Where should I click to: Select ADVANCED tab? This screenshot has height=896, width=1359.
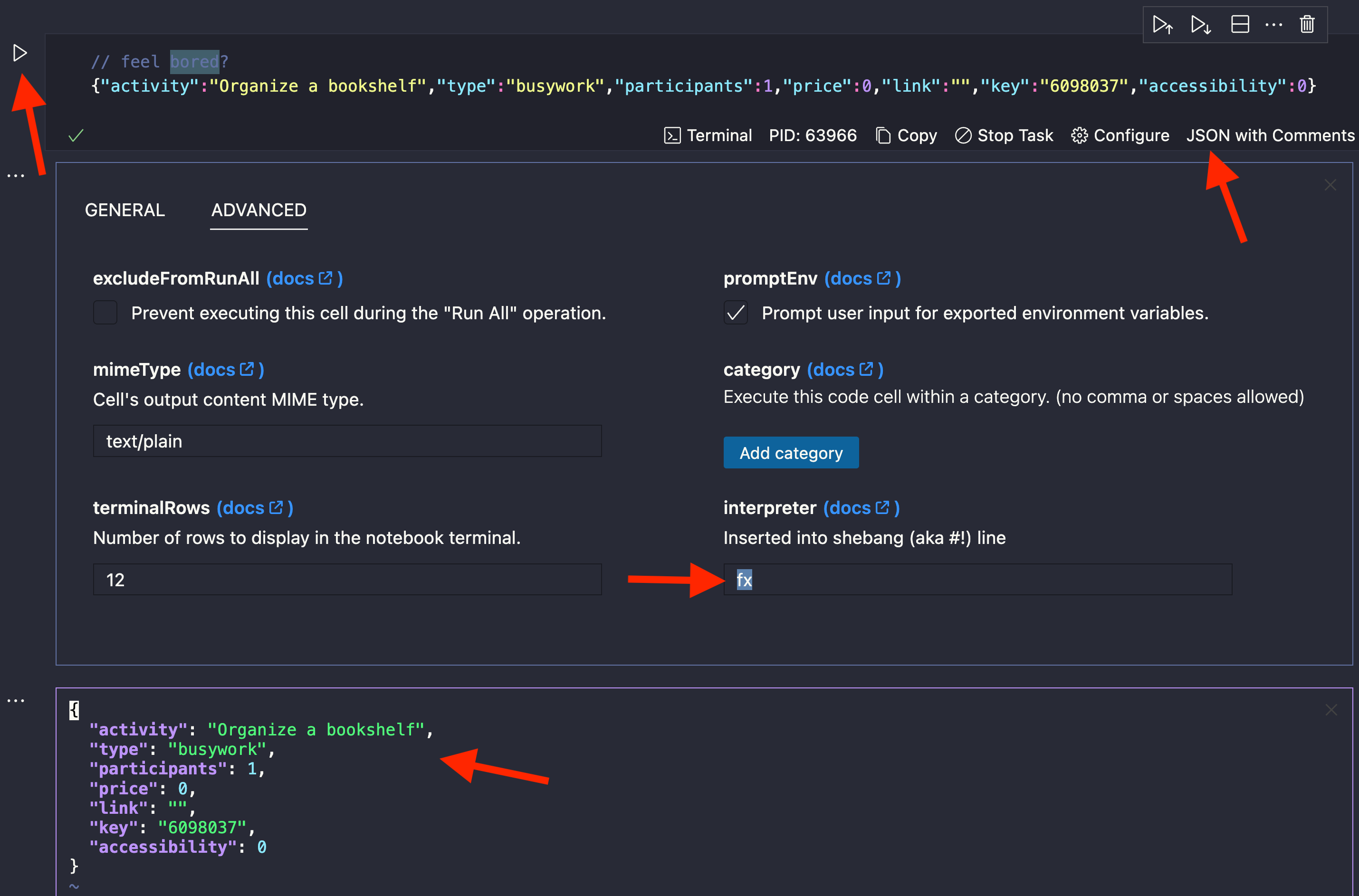point(259,210)
